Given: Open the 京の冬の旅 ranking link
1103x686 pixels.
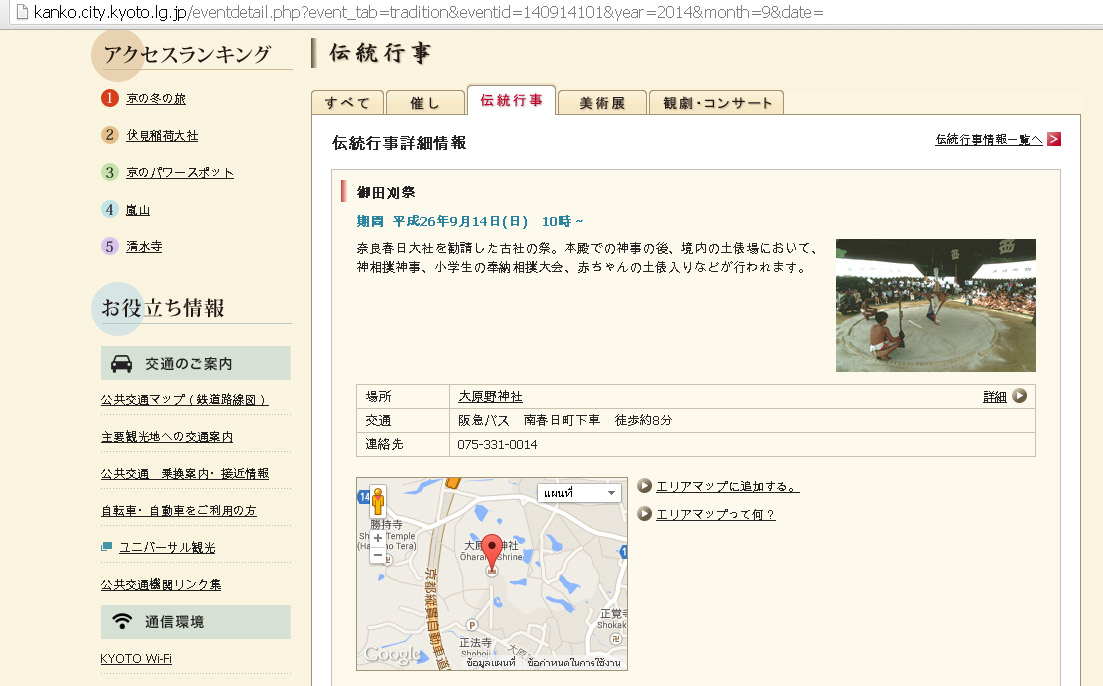Looking at the screenshot, I should point(155,99).
